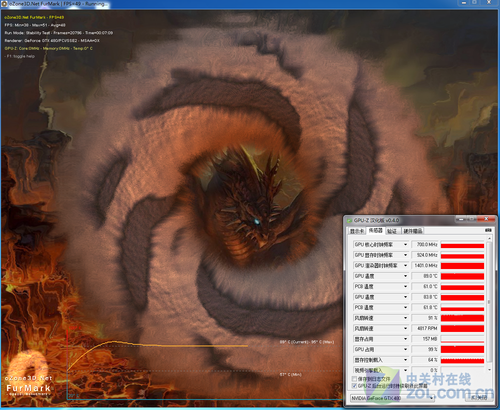Click the current/max temperature label on FurMark graph

coord(307,342)
